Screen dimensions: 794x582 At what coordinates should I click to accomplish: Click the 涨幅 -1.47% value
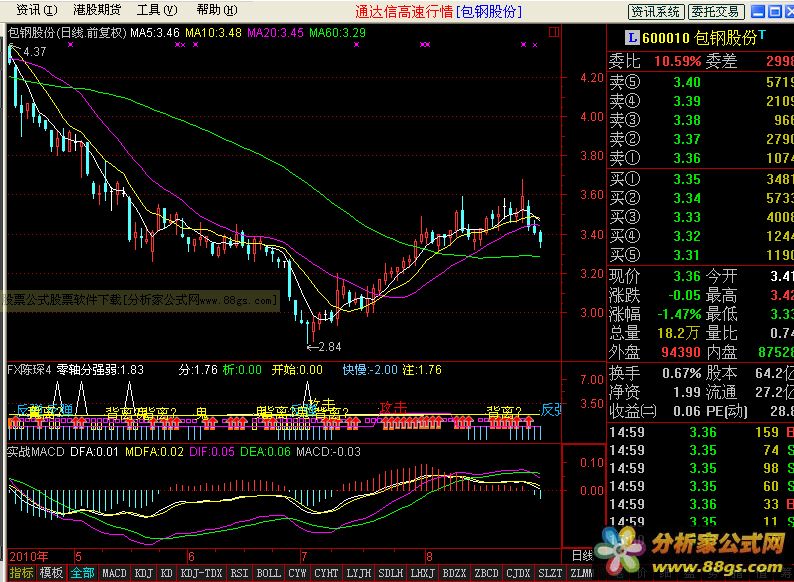(679, 314)
